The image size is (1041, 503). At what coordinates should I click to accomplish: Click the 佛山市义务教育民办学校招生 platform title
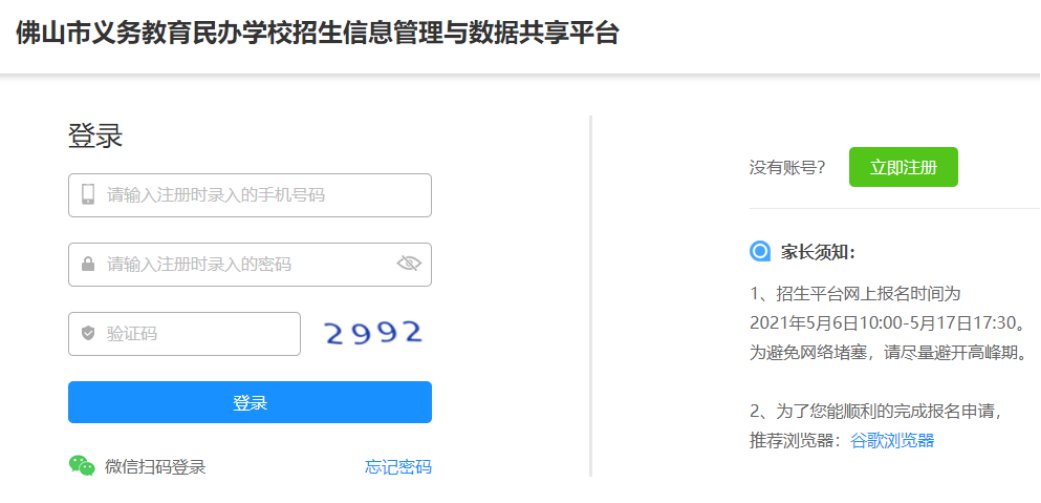pos(317,34)
